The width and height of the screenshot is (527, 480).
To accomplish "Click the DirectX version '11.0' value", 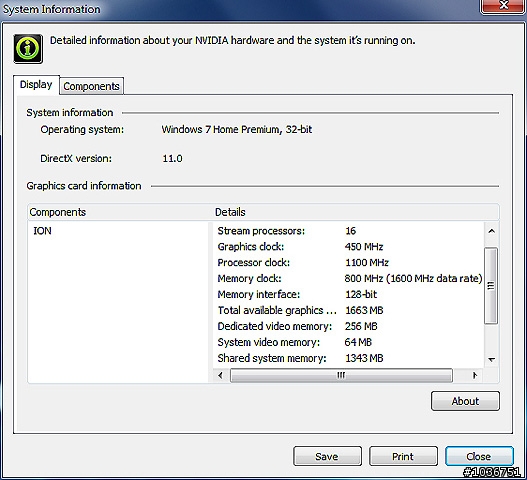I will 172,158.
